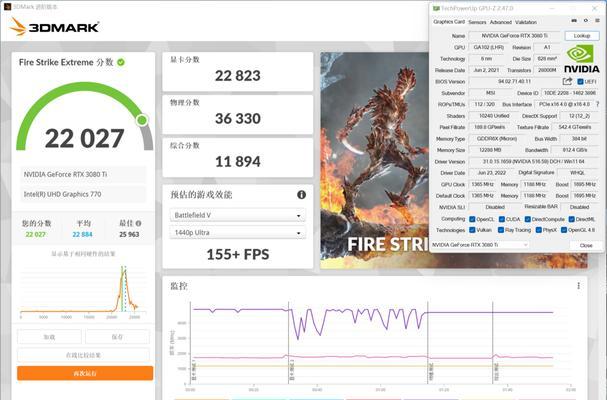The image size is (607, 400).
Task: Click the GPU field GA102 (LHR)
Action: 489,47
